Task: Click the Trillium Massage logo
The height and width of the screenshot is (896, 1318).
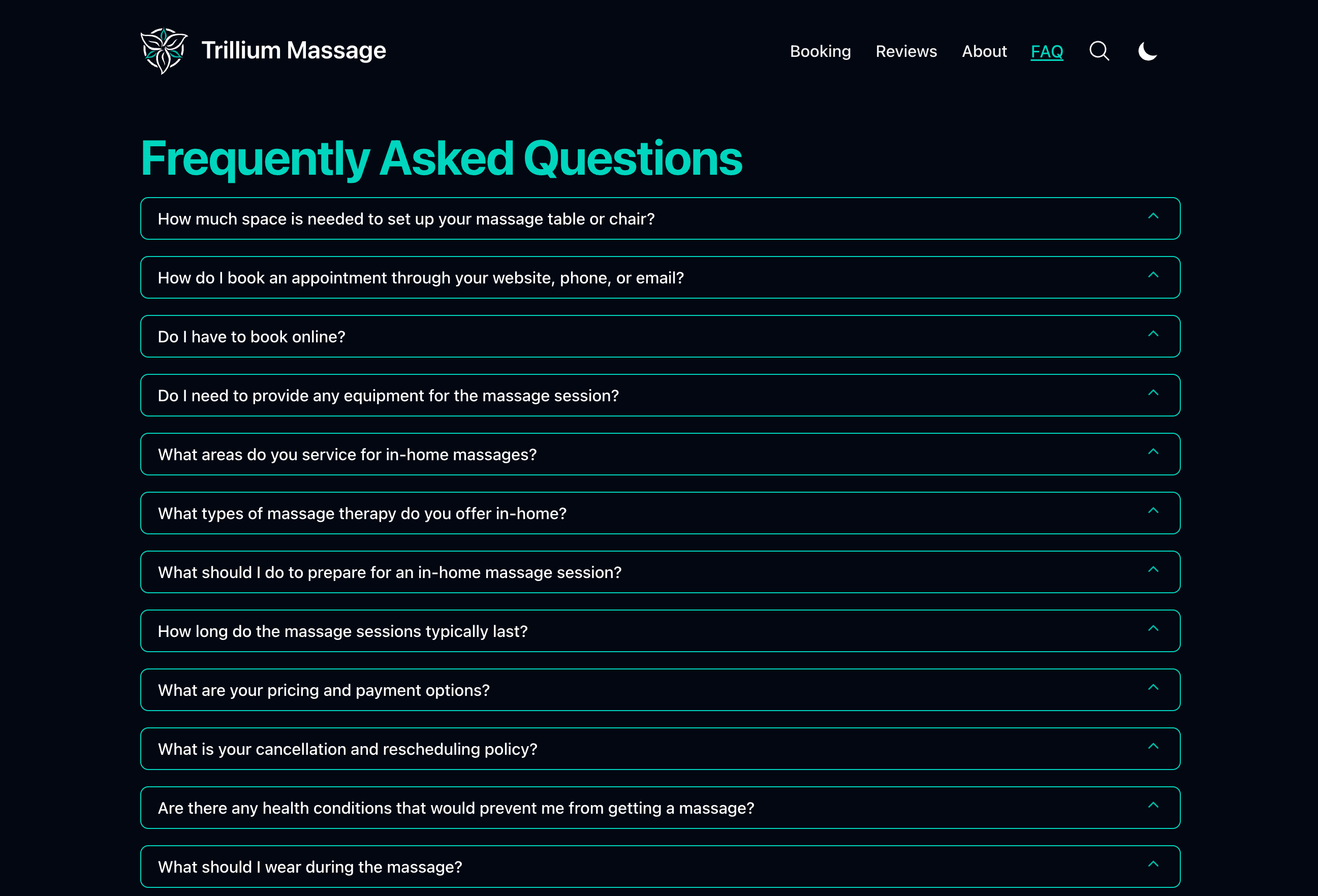Action: (264, 50)
